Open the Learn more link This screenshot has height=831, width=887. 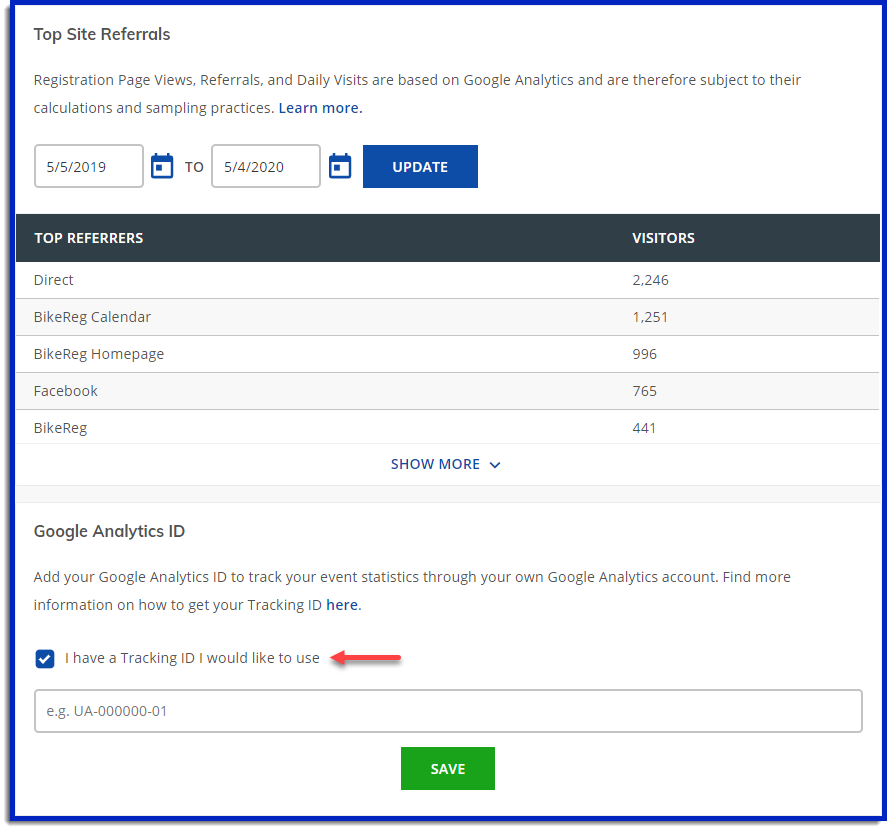coord(320,107)
